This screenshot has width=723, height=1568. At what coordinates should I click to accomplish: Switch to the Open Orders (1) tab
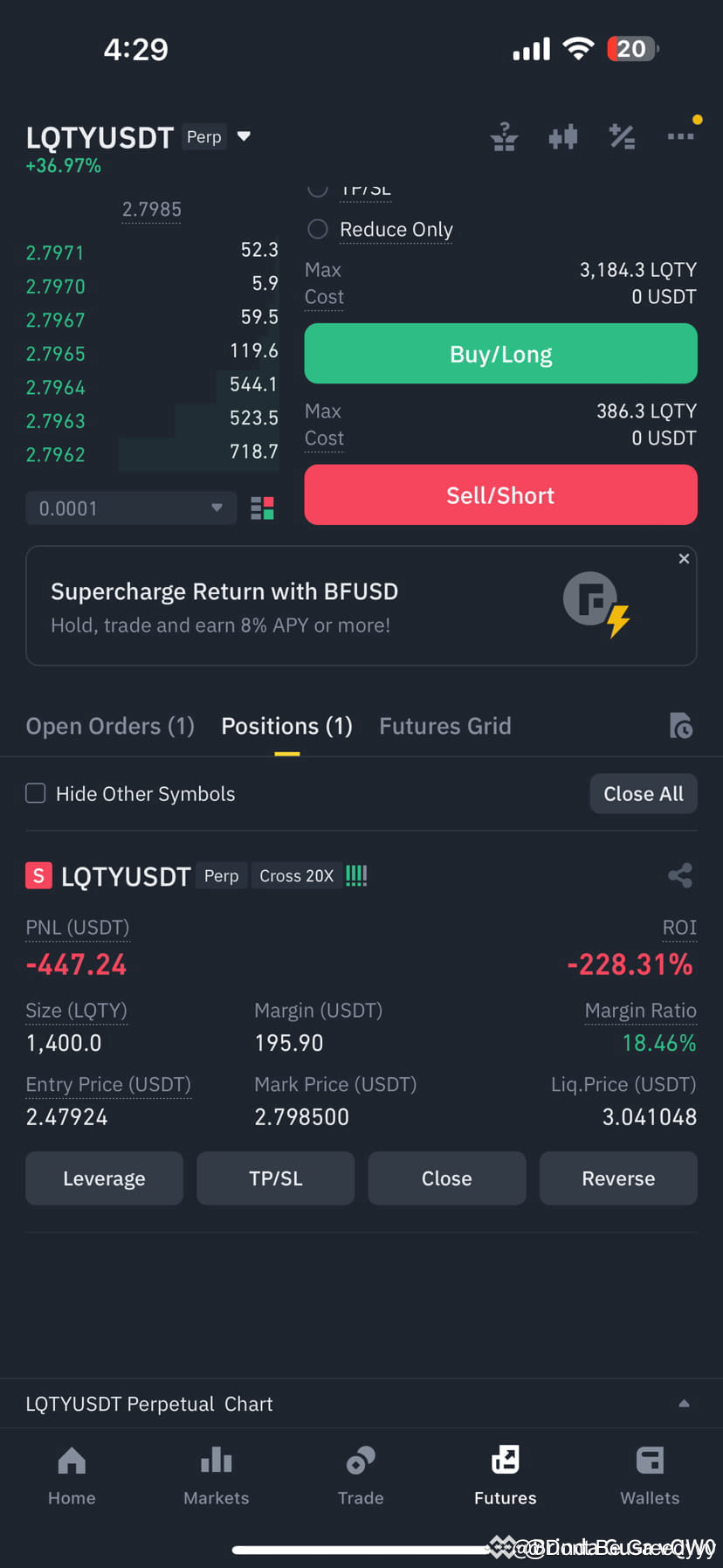pyautogui.click(x=110, y=726)
